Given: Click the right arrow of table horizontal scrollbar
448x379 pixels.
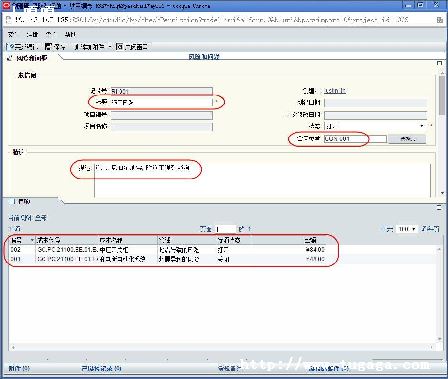Looking at the screenshot, I should click(x=432, y=347).
